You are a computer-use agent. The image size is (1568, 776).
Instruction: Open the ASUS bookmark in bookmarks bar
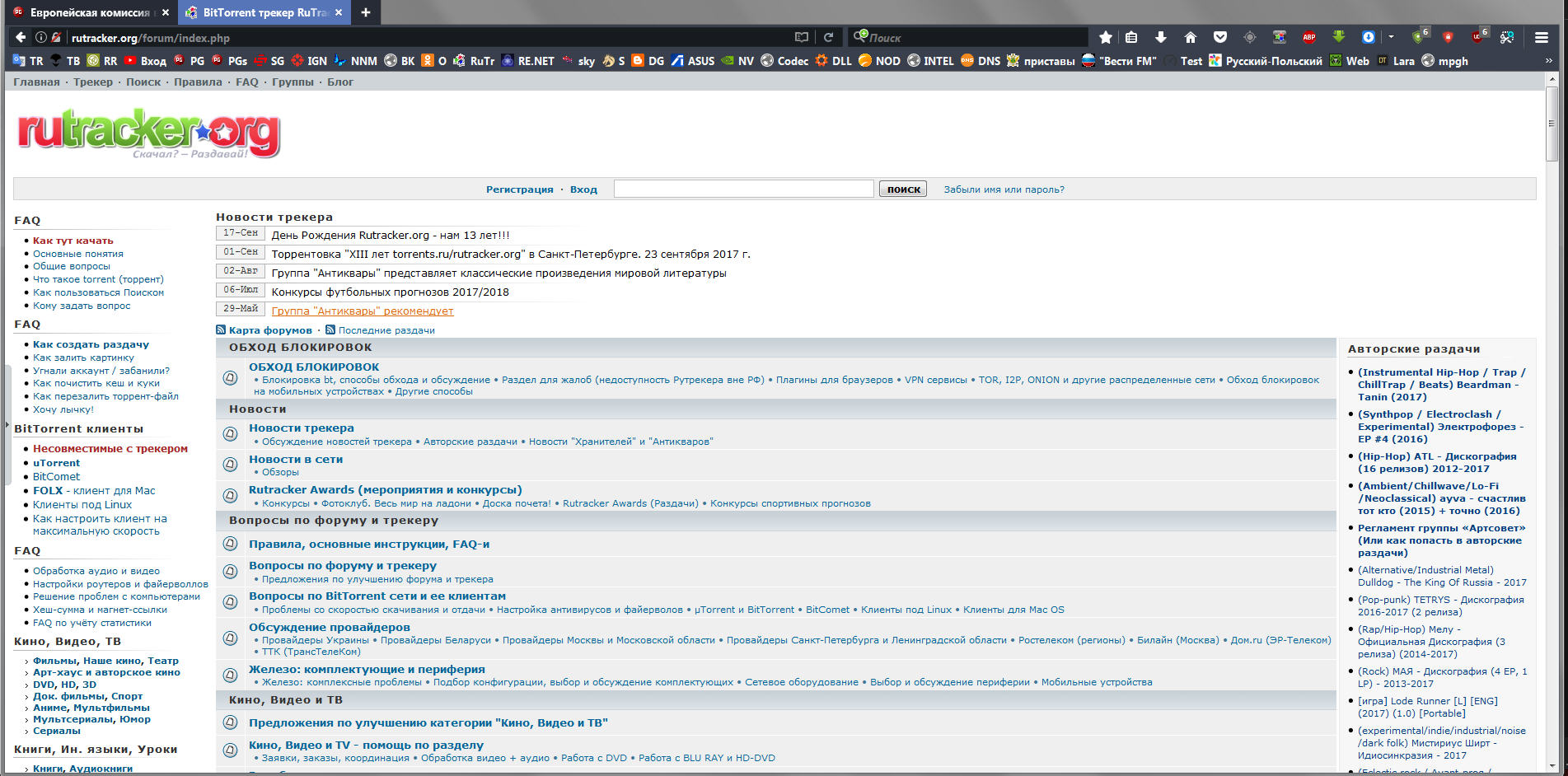tap(692, 61)
